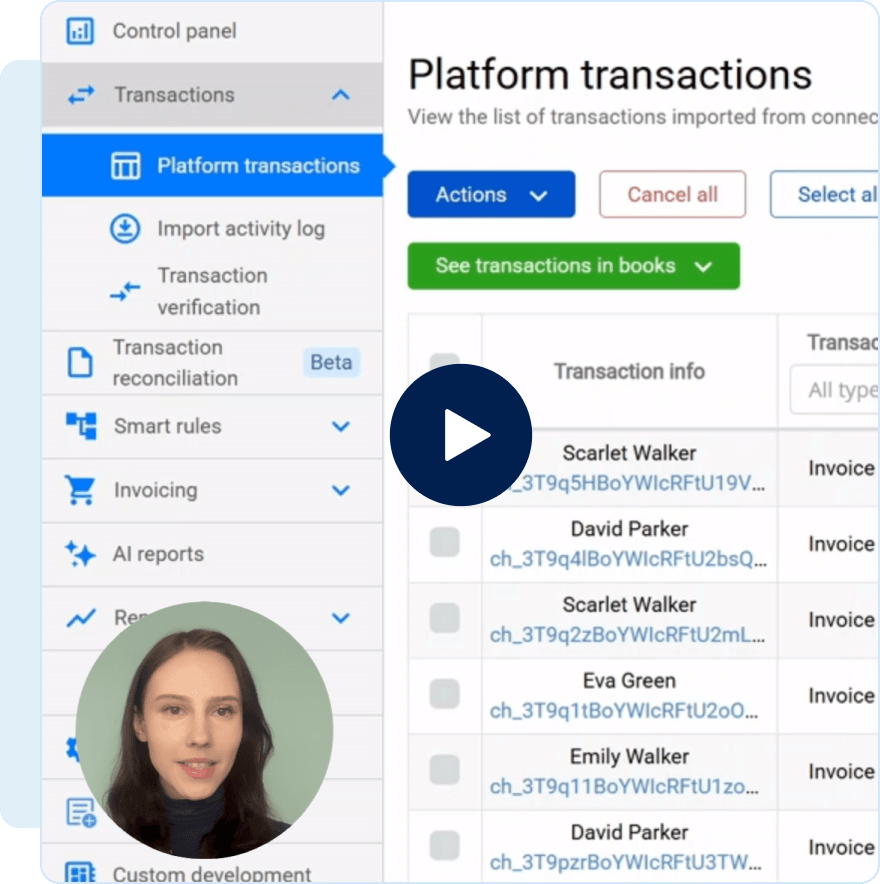
Task: Toggle the header select-all checkbox
Action: click(444, 361)
